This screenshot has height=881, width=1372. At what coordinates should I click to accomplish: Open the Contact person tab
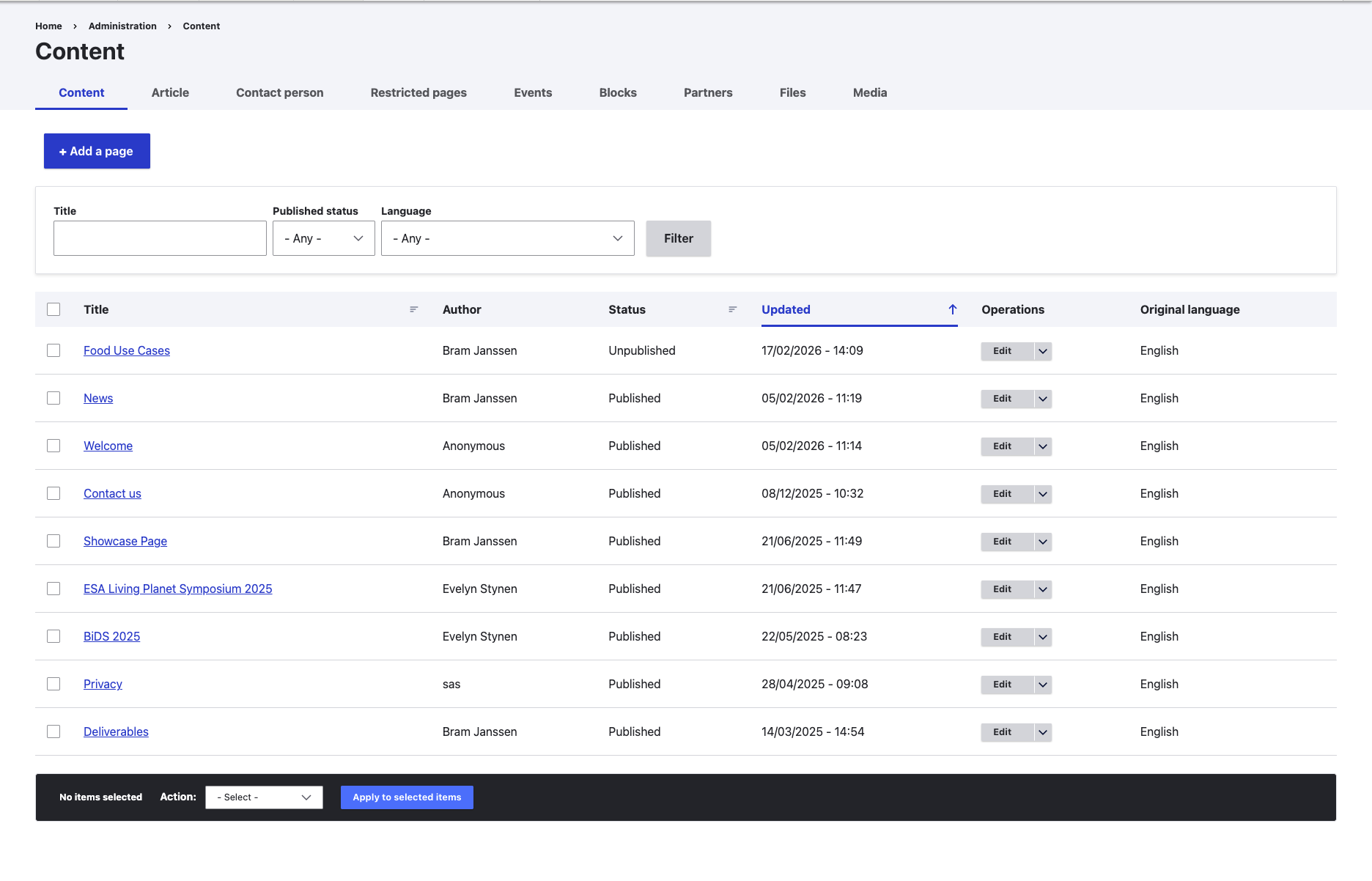[280, 92]
